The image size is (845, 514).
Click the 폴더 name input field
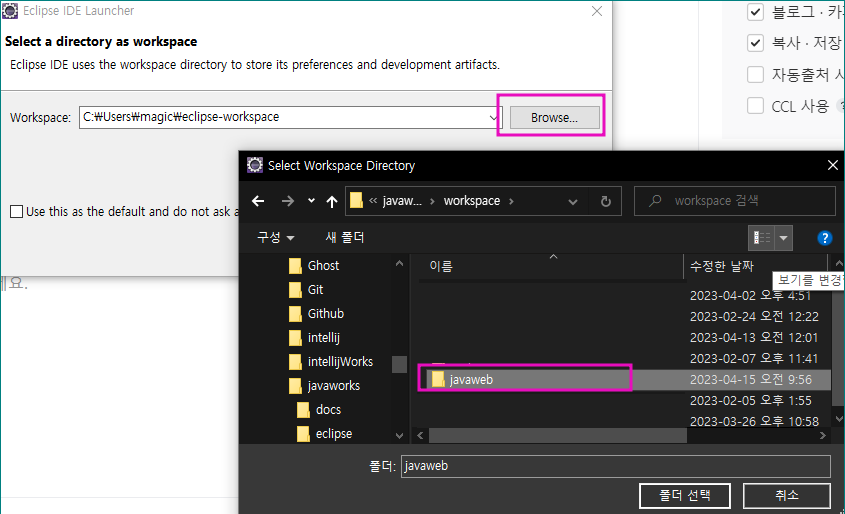[615, 466]
